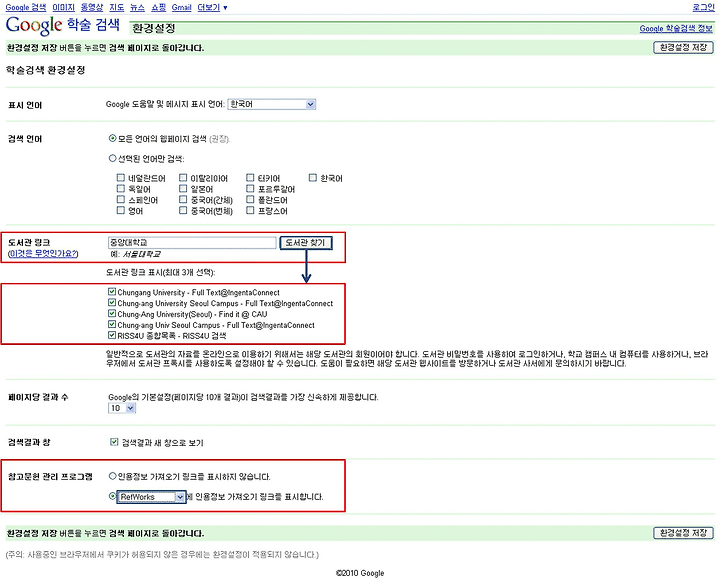Check the 터키어 language checkbox

[x=250, y=177]
